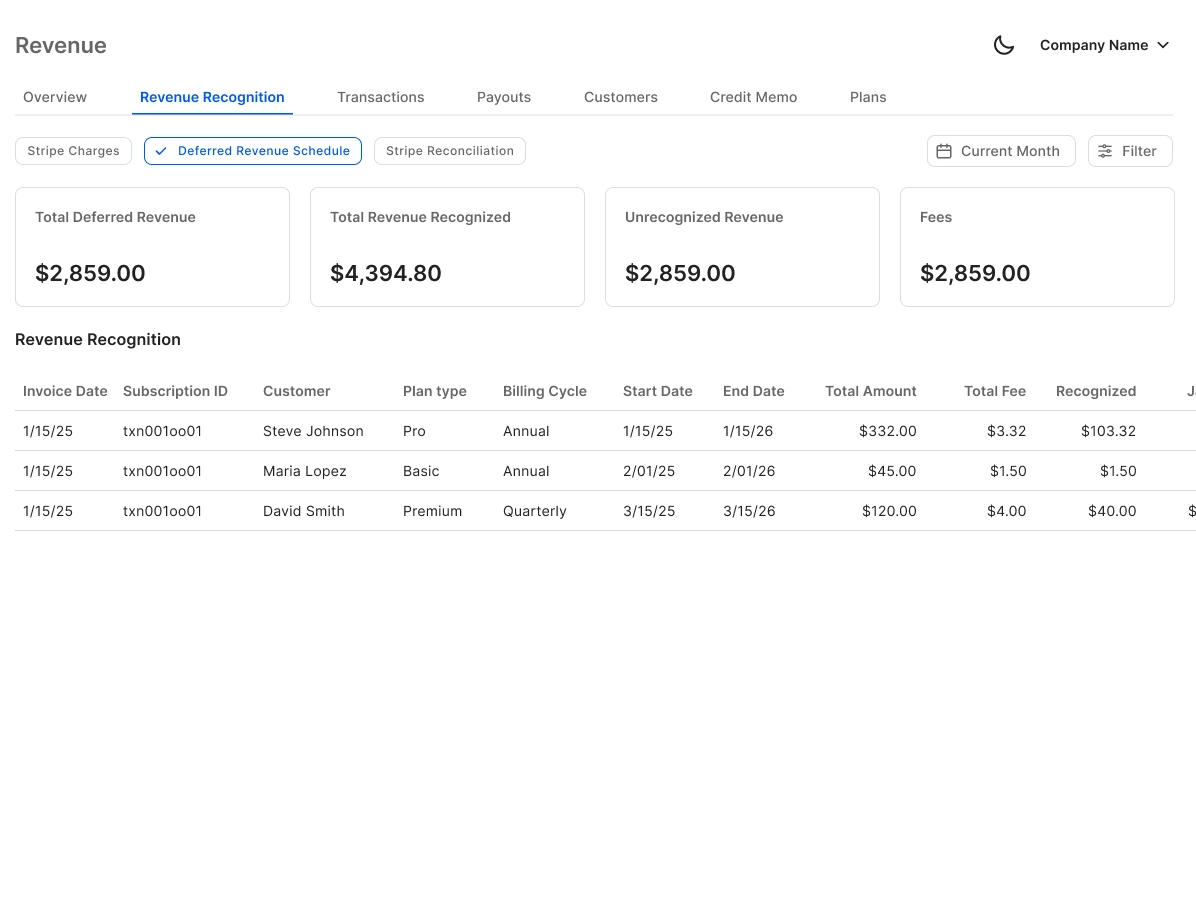This screenshot has height=919, width=1196.
Task: Click the Total Deferred Revenue card
Action: pyautogui.click(x=153, y=247)
